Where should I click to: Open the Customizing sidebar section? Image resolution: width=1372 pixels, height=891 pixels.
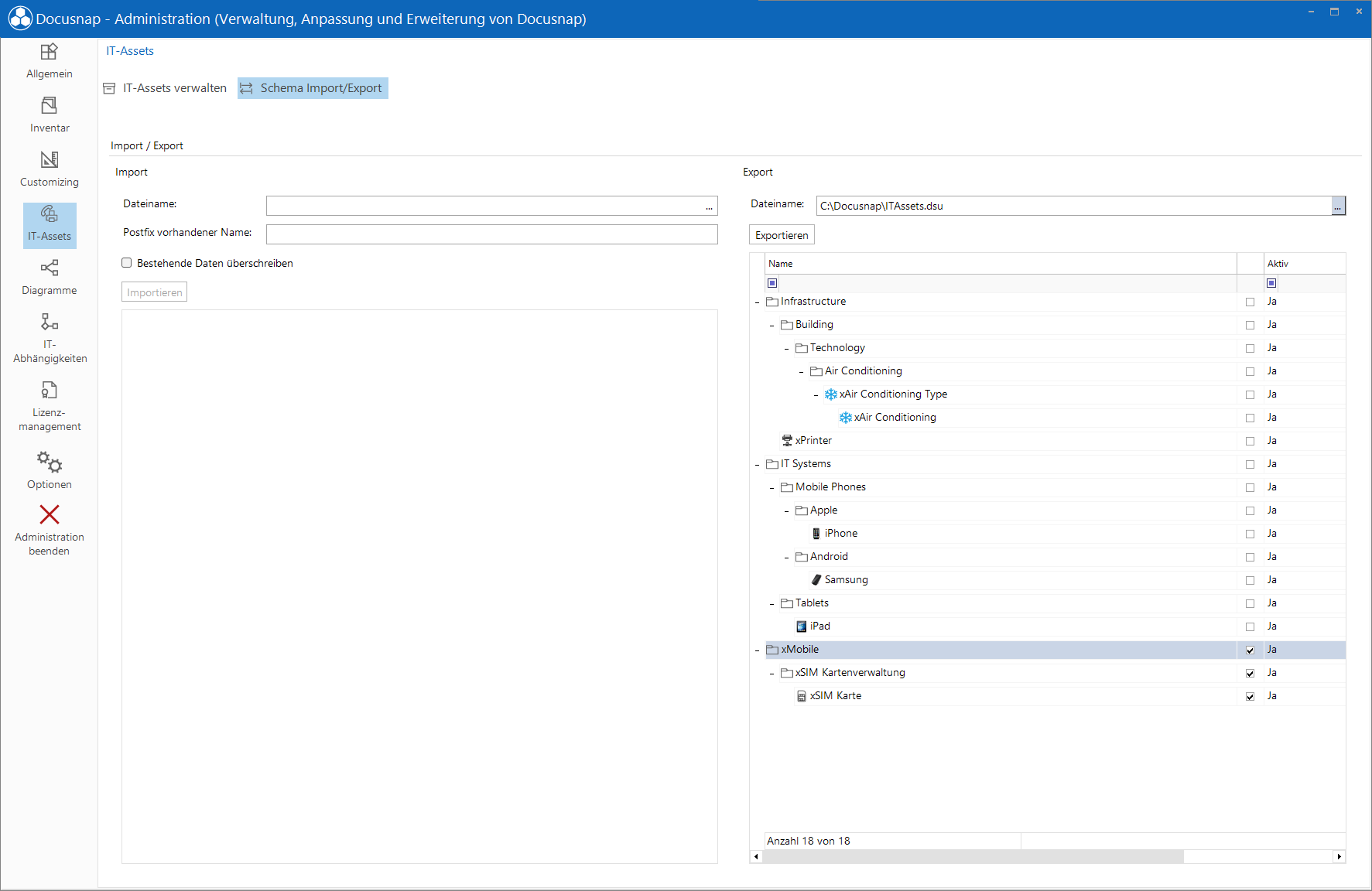(50, 169)
